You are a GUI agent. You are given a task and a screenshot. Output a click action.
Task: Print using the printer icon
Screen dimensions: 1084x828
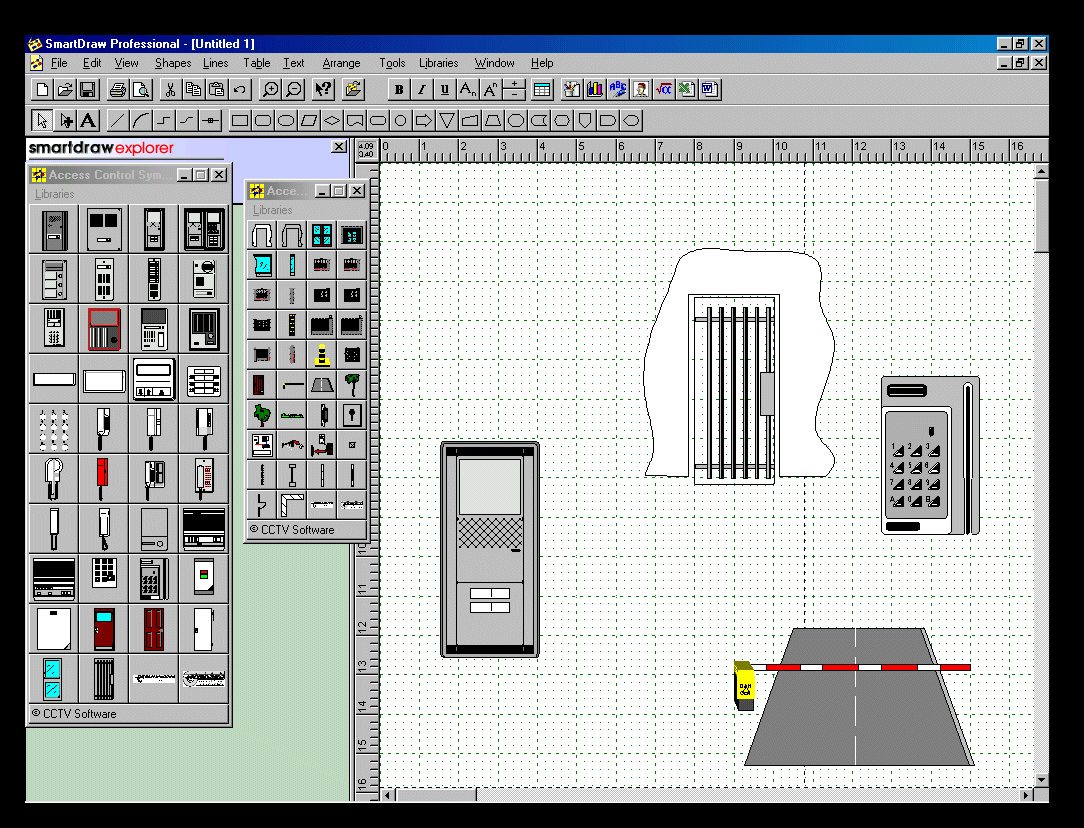118,89
